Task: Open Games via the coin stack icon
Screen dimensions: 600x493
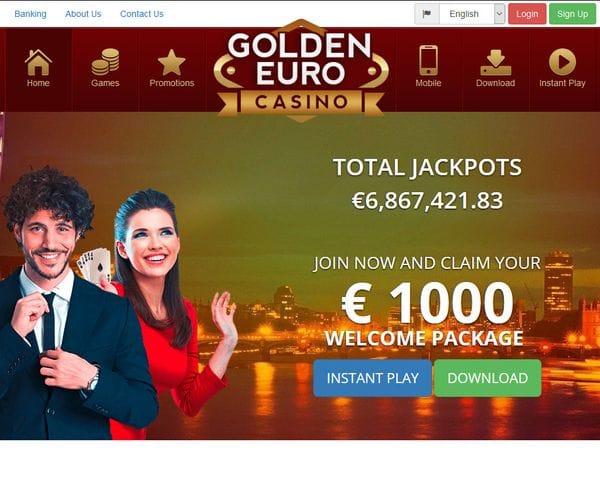Action: coord(105,62)
